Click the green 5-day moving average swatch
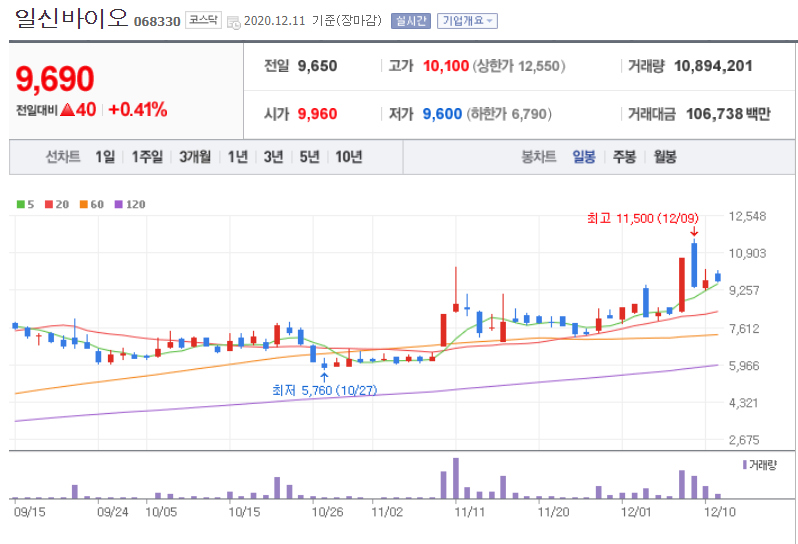Image resolution: width=798 pixels, height=544 pixels. point(20,205)
